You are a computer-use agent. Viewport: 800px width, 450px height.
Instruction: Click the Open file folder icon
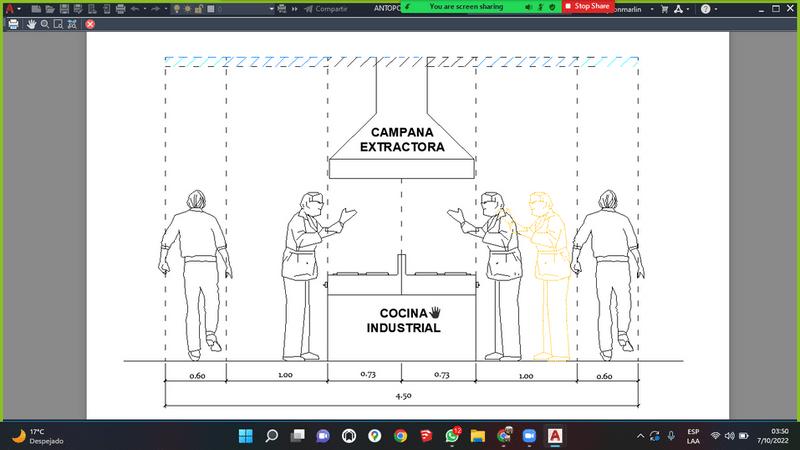pyautogui.click(x=50, y=9)
